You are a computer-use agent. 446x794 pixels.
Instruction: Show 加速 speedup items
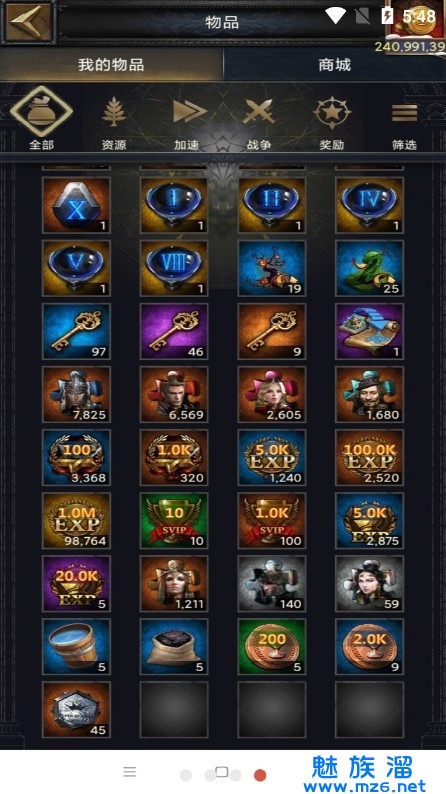(x=187, y=123)
